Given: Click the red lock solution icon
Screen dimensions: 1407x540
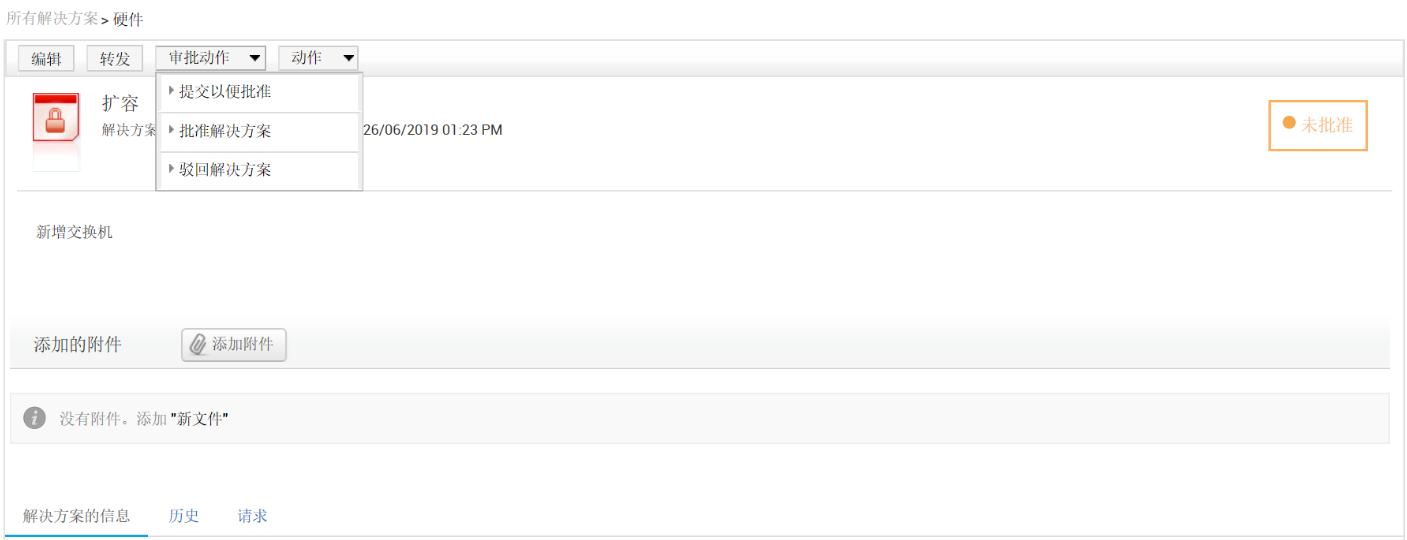Looking at the screenshot, I should click(x=56, y=120).
